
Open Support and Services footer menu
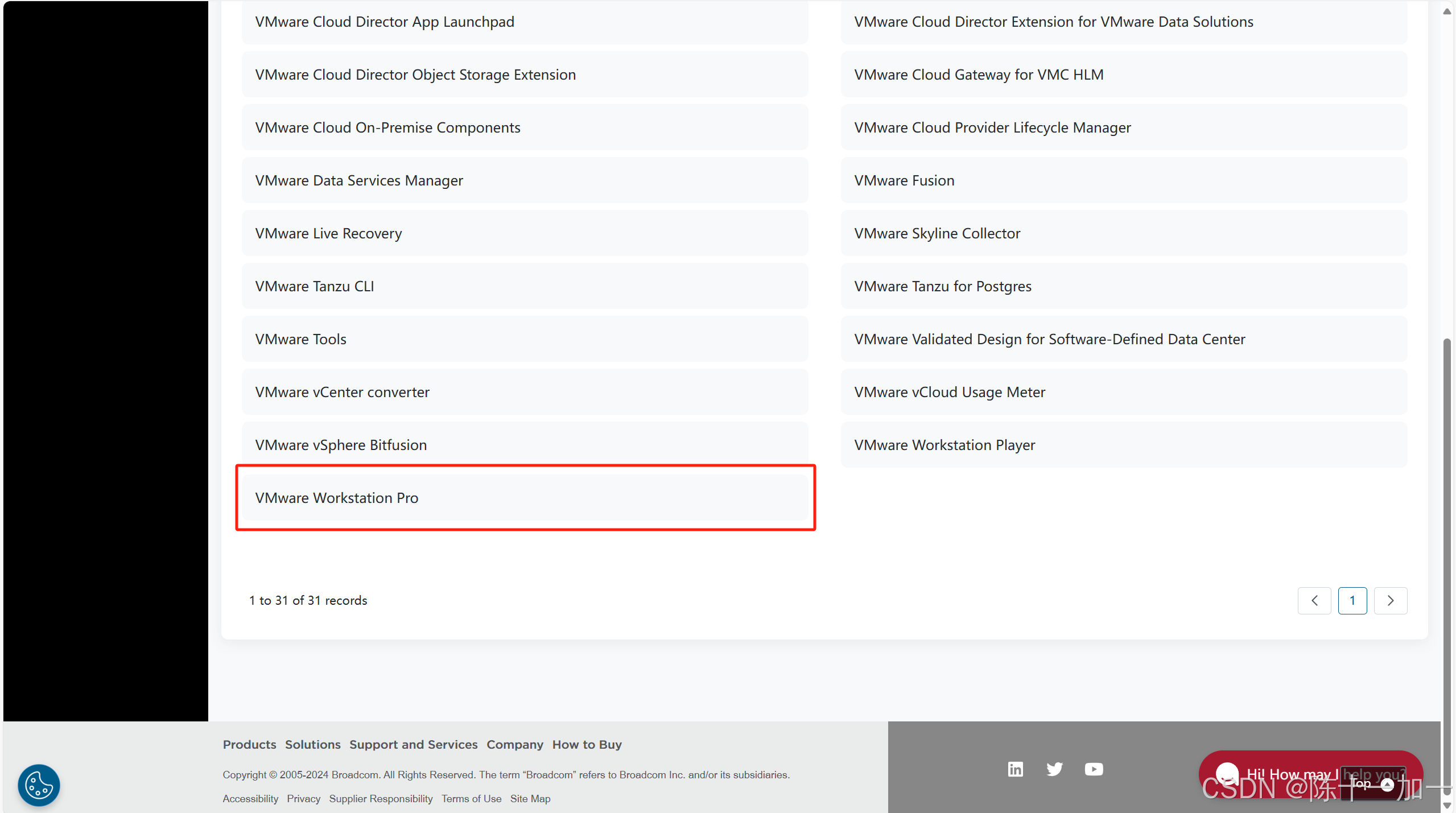pos(413,744)
